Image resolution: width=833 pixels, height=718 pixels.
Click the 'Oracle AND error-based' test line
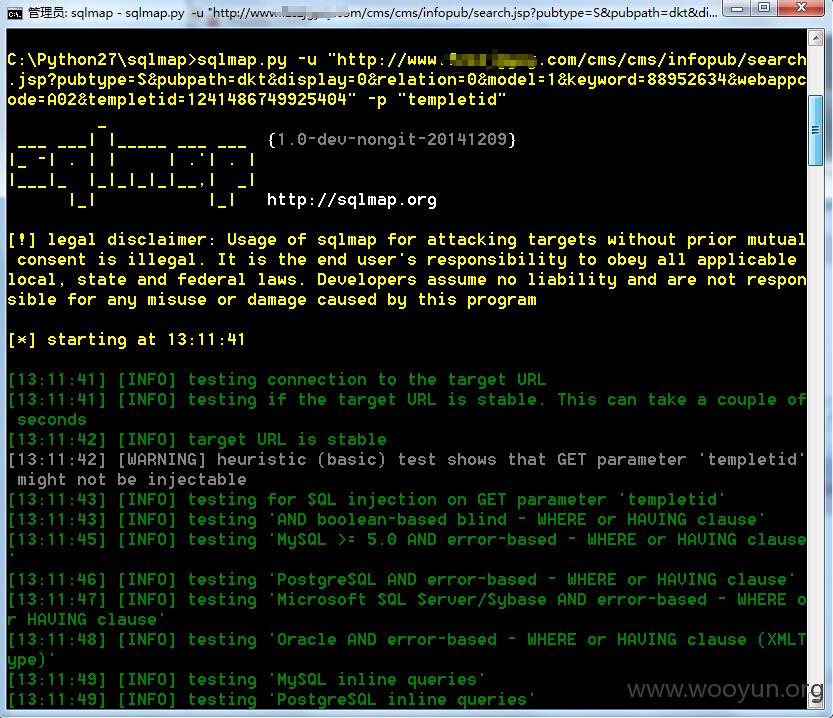click(x=407, y=649)
